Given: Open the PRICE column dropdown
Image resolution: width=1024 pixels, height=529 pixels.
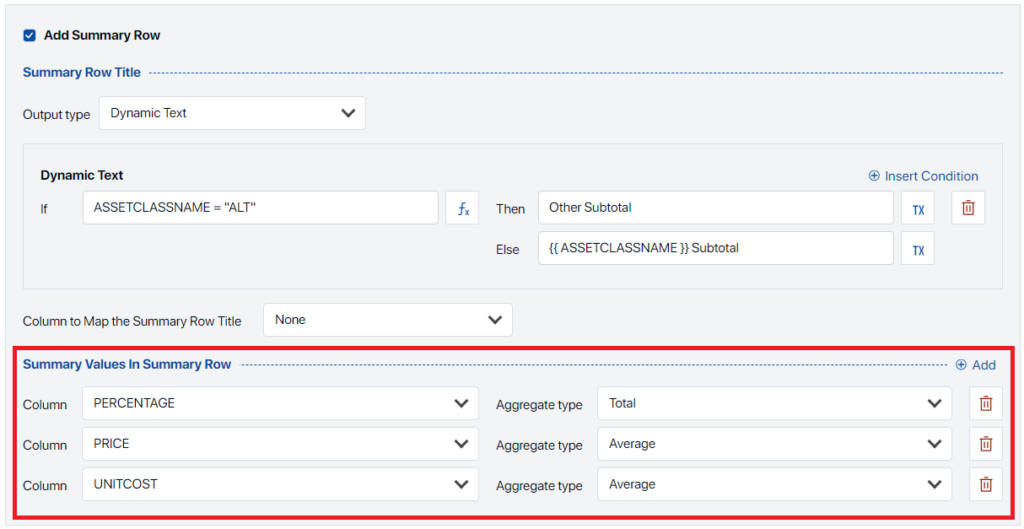Looking at the screenshot, I should pyautogui.click(x=280, y=444).
